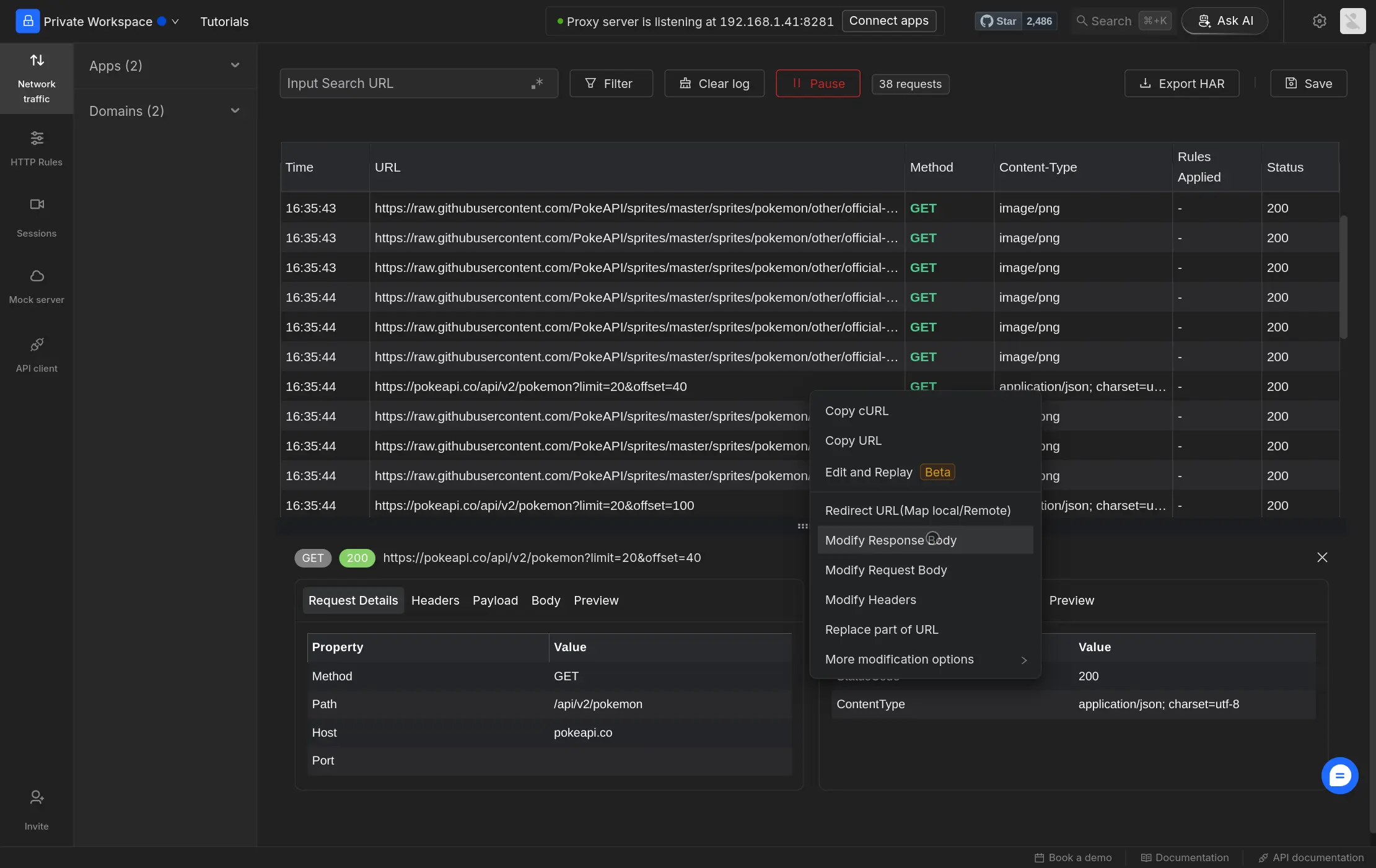1376x868 pixels.
Task: Open the blue chat support bubble
Action: [1339, 775]
